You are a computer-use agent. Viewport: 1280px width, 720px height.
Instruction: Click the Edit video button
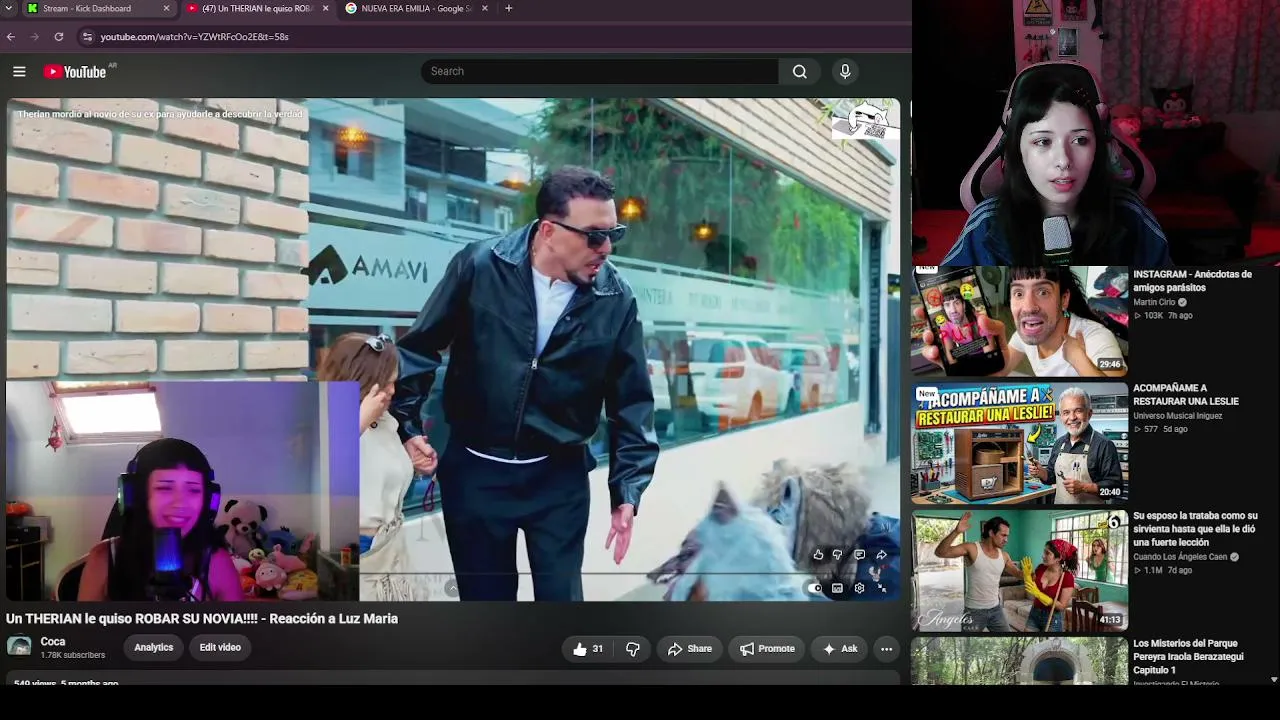[220, 648]
